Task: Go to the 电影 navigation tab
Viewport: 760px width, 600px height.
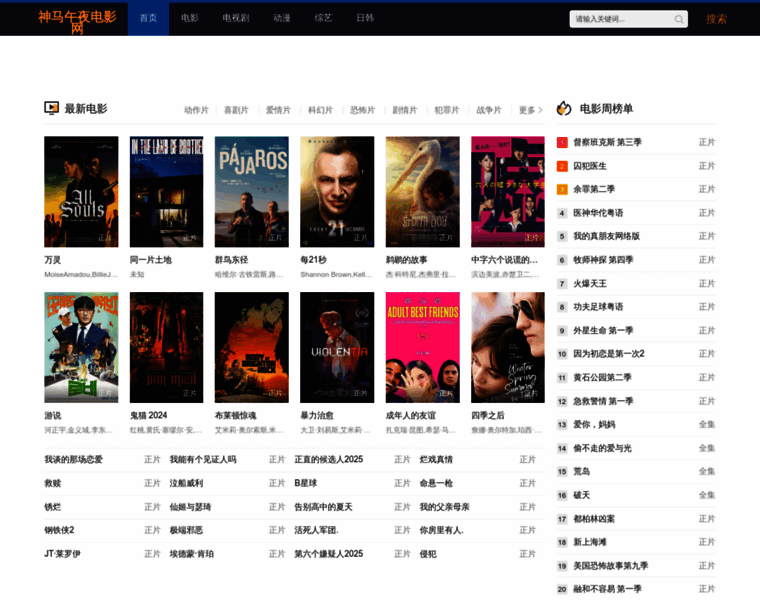Action: (x=190, y=18)
